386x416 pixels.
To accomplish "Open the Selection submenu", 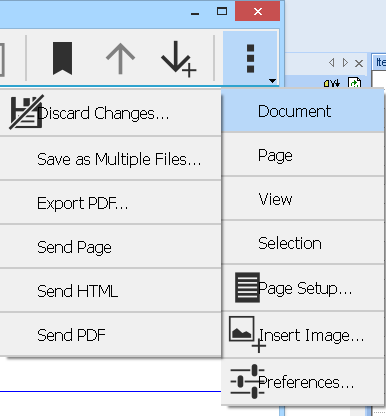I will pos(303,243).
